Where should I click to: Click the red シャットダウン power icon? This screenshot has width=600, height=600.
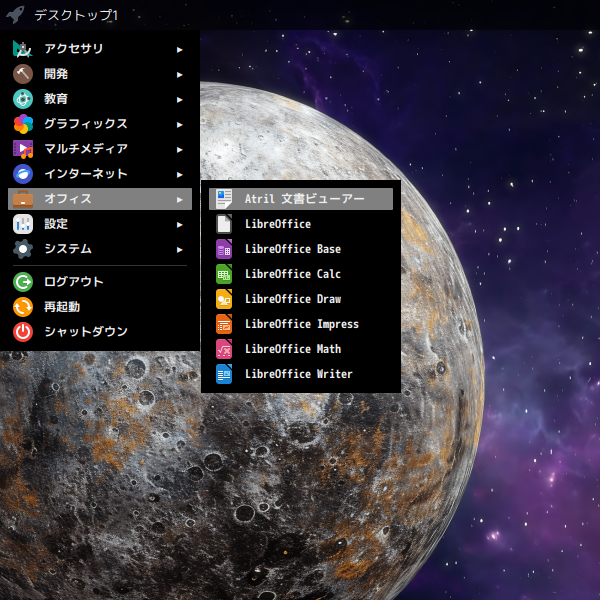tap(23, 332)
